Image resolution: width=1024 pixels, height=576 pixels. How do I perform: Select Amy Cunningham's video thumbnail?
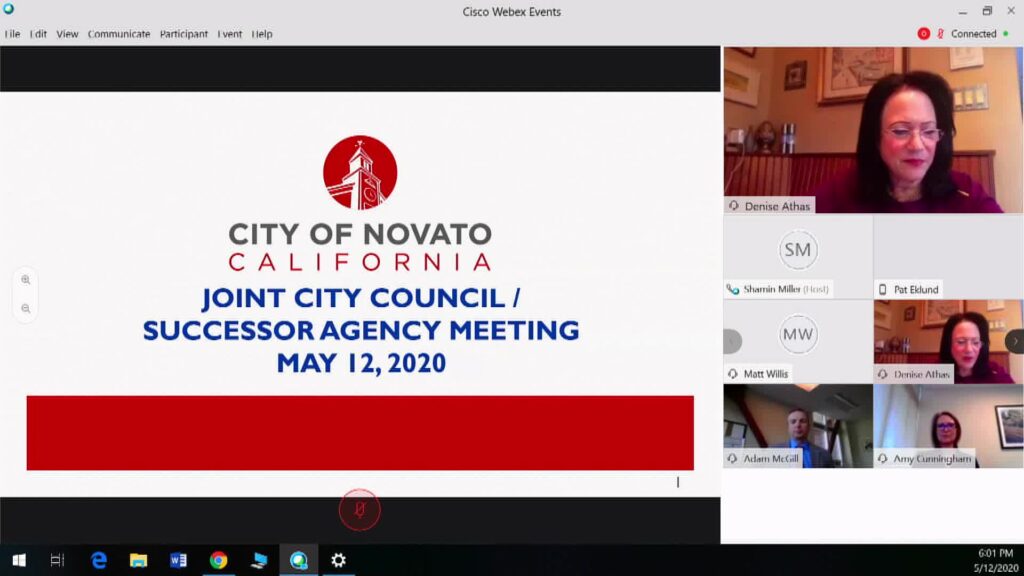[x=948, y=425]
